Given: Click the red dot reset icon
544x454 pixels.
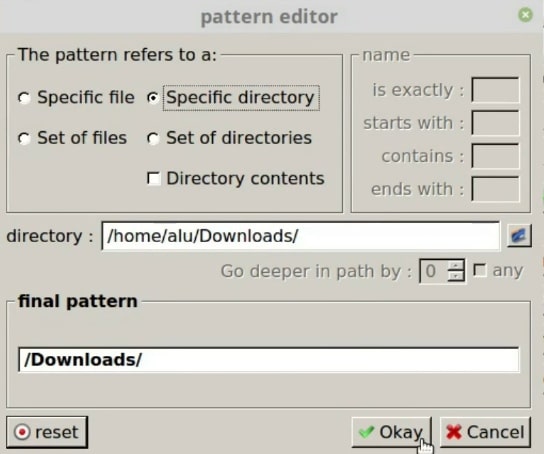Looking at the screenshot, I should [x=22, y=432].
